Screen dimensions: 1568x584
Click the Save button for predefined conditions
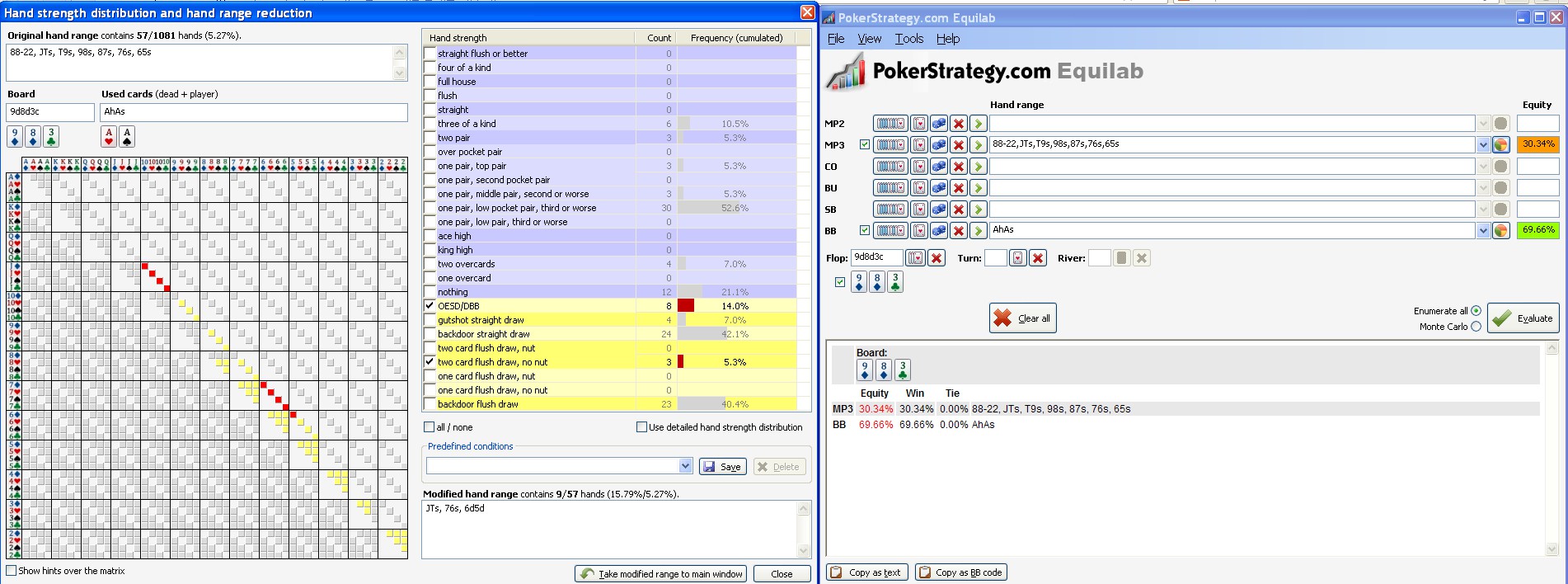[723, 467]
